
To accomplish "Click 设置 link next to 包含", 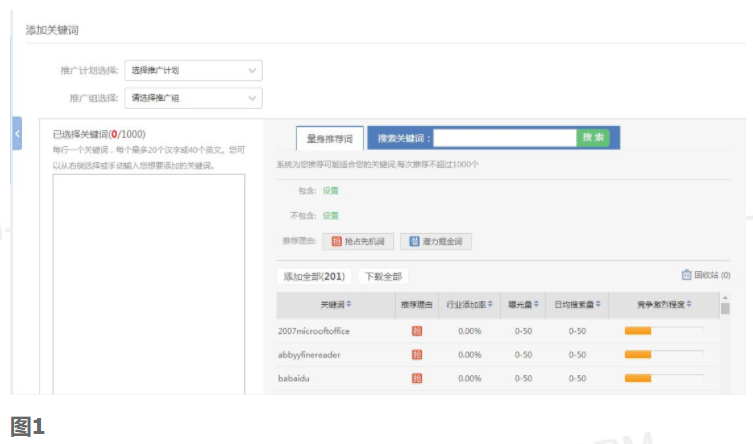I will click(330, 191).
